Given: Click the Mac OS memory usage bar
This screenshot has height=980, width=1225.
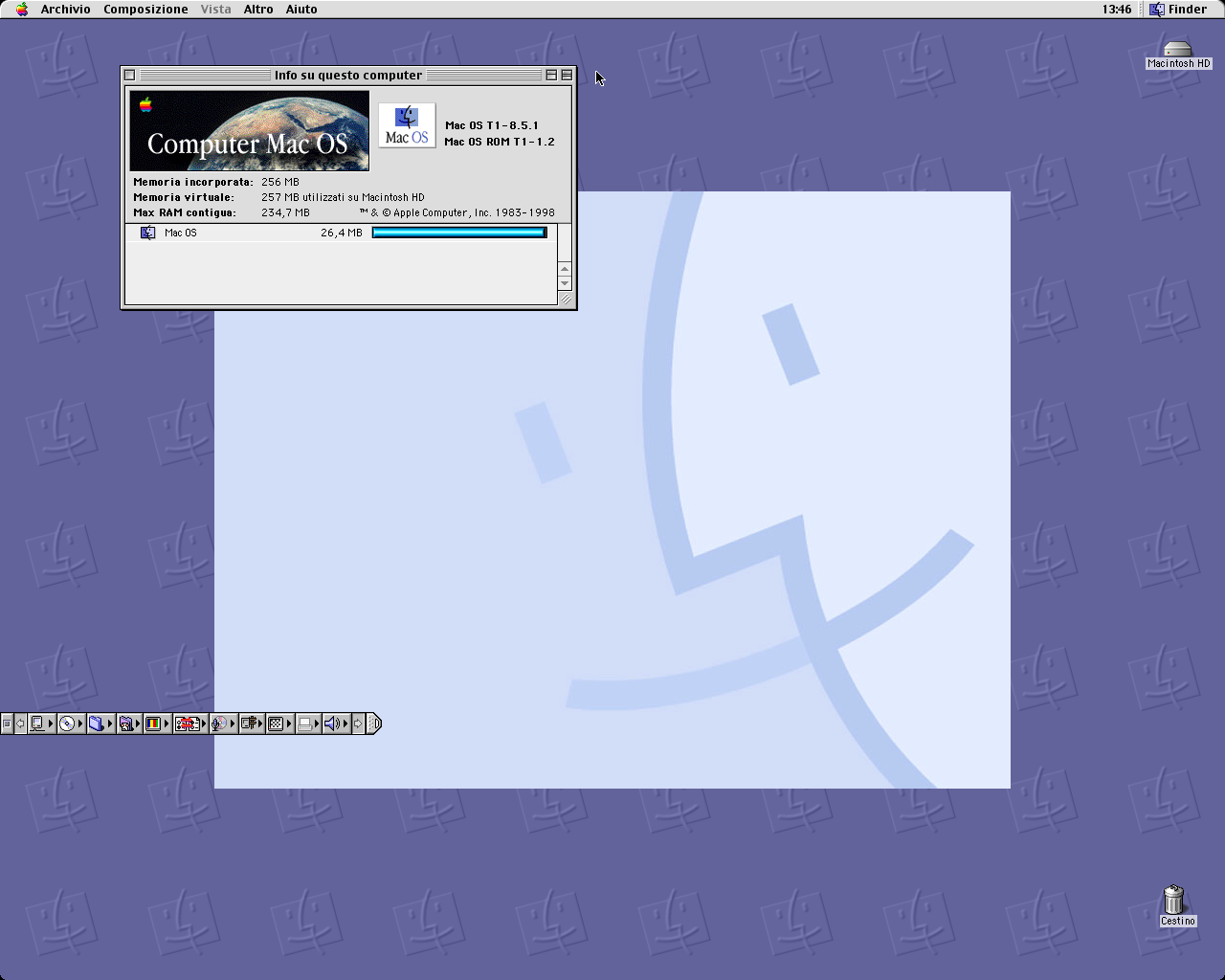Looking at the screenshot, I should pos(459,233).
